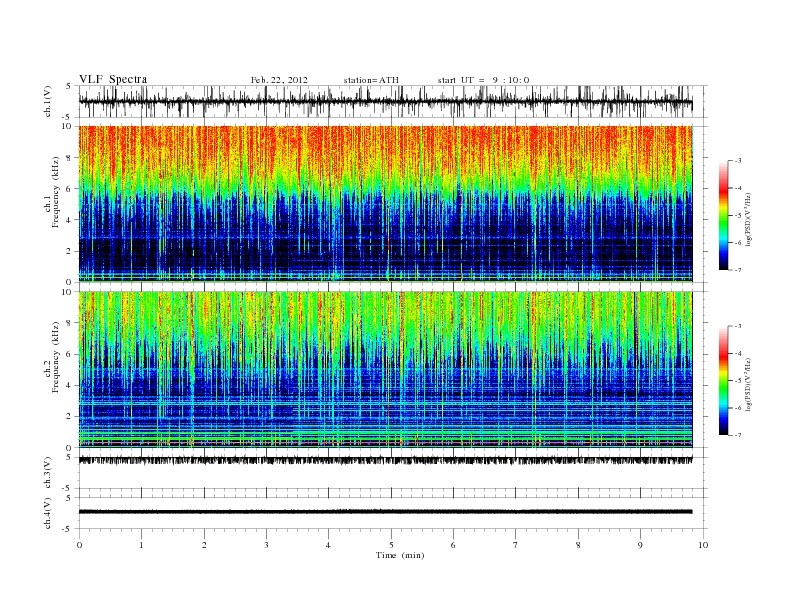Click the "VLF Spectra" plot title
The image size is (792, 612).
tap(113, 79)
